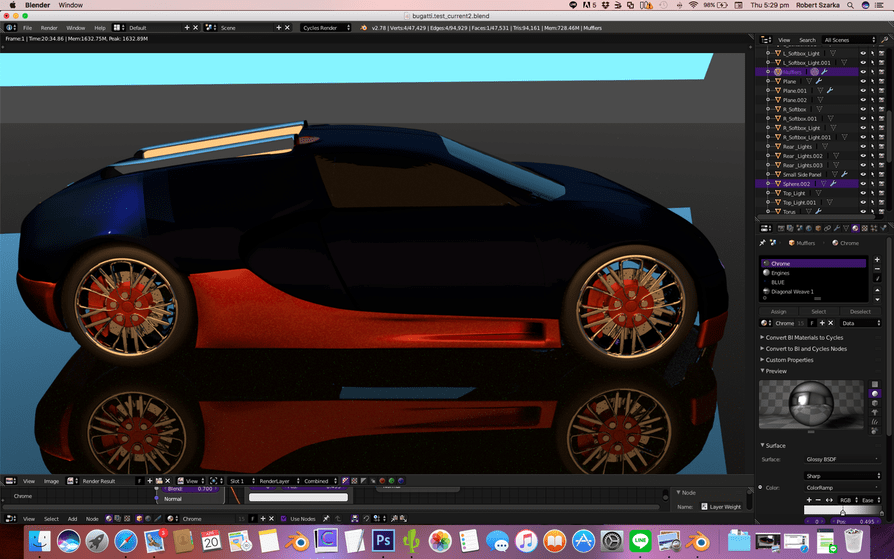
Task: Toggle viewport visibility of Rear_Lights object
Action: 863,147
